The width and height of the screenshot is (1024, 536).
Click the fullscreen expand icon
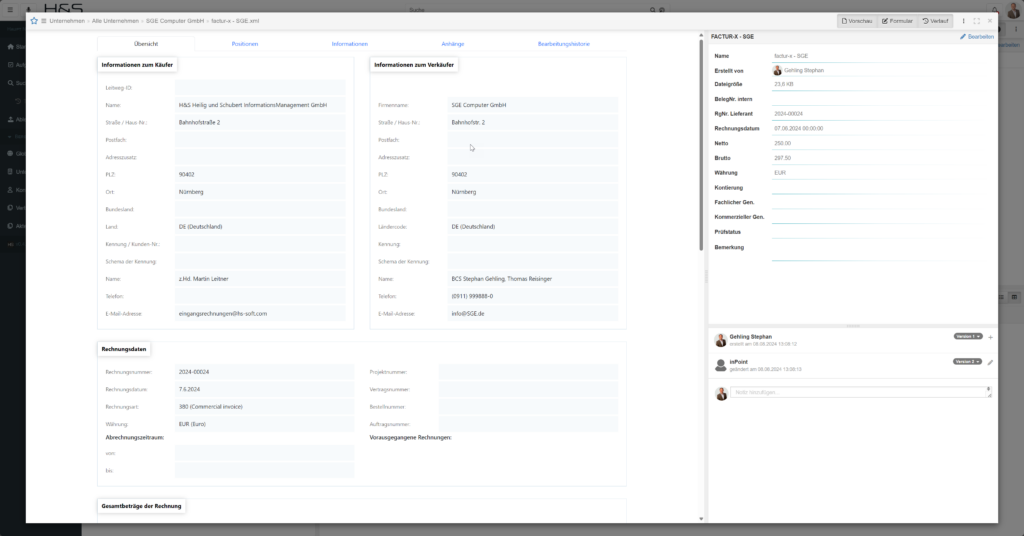pyautogui.click(x=977, y=21)
